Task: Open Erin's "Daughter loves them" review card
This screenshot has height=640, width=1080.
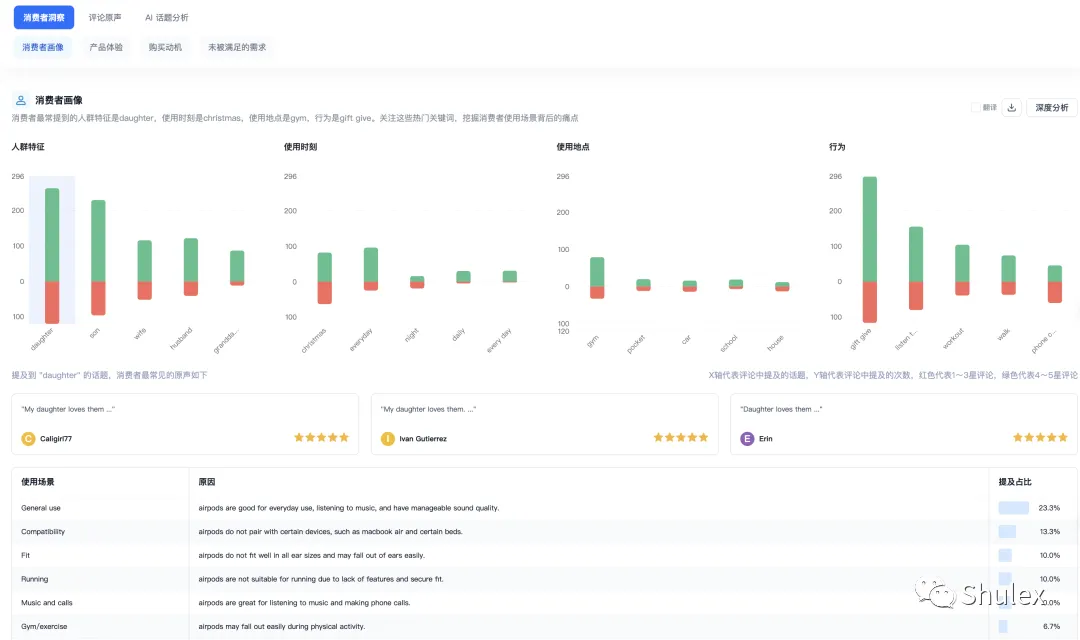Action: (x=904, y=424)
